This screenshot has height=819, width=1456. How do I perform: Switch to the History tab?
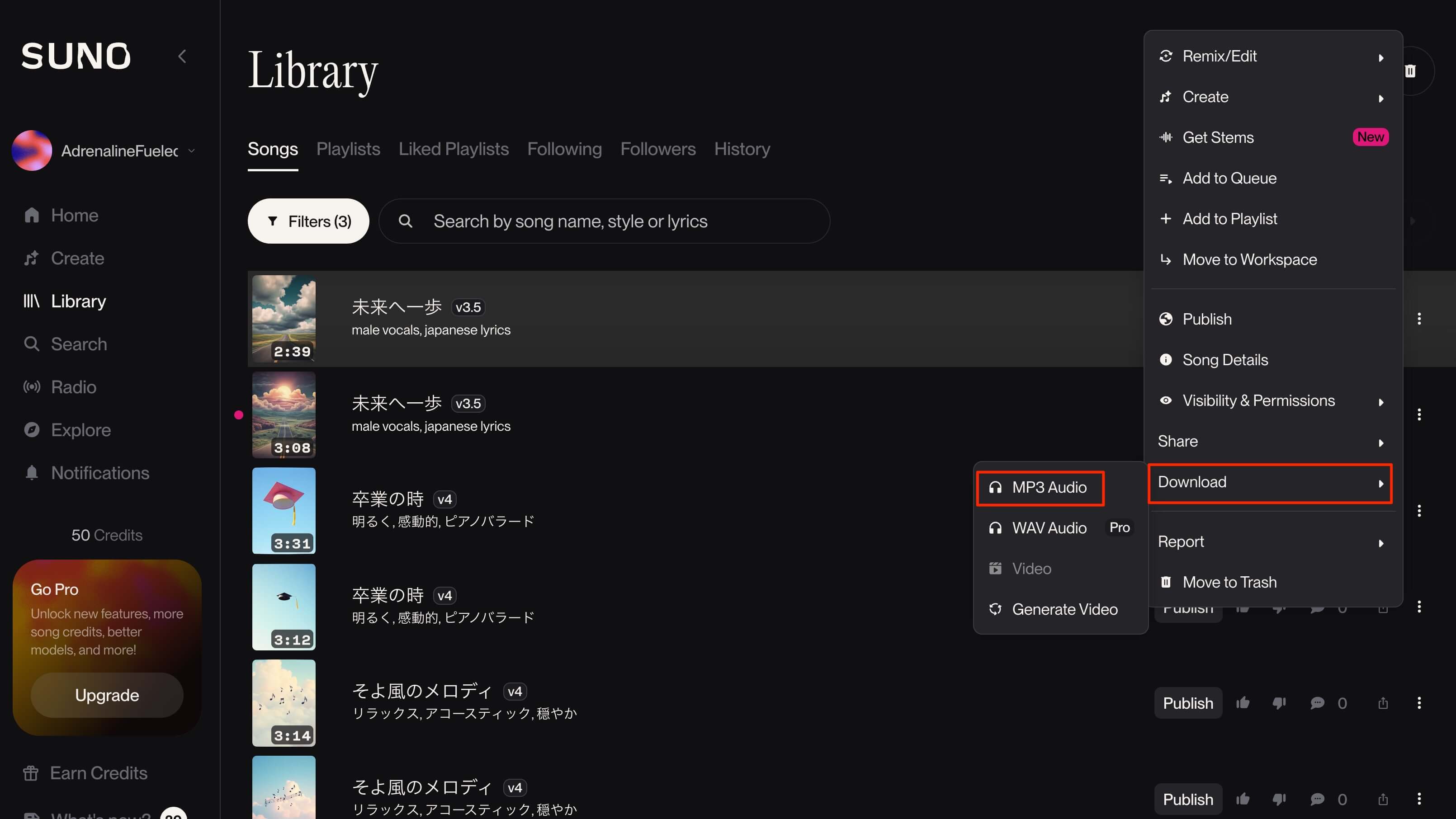click(x=742, y=149)
